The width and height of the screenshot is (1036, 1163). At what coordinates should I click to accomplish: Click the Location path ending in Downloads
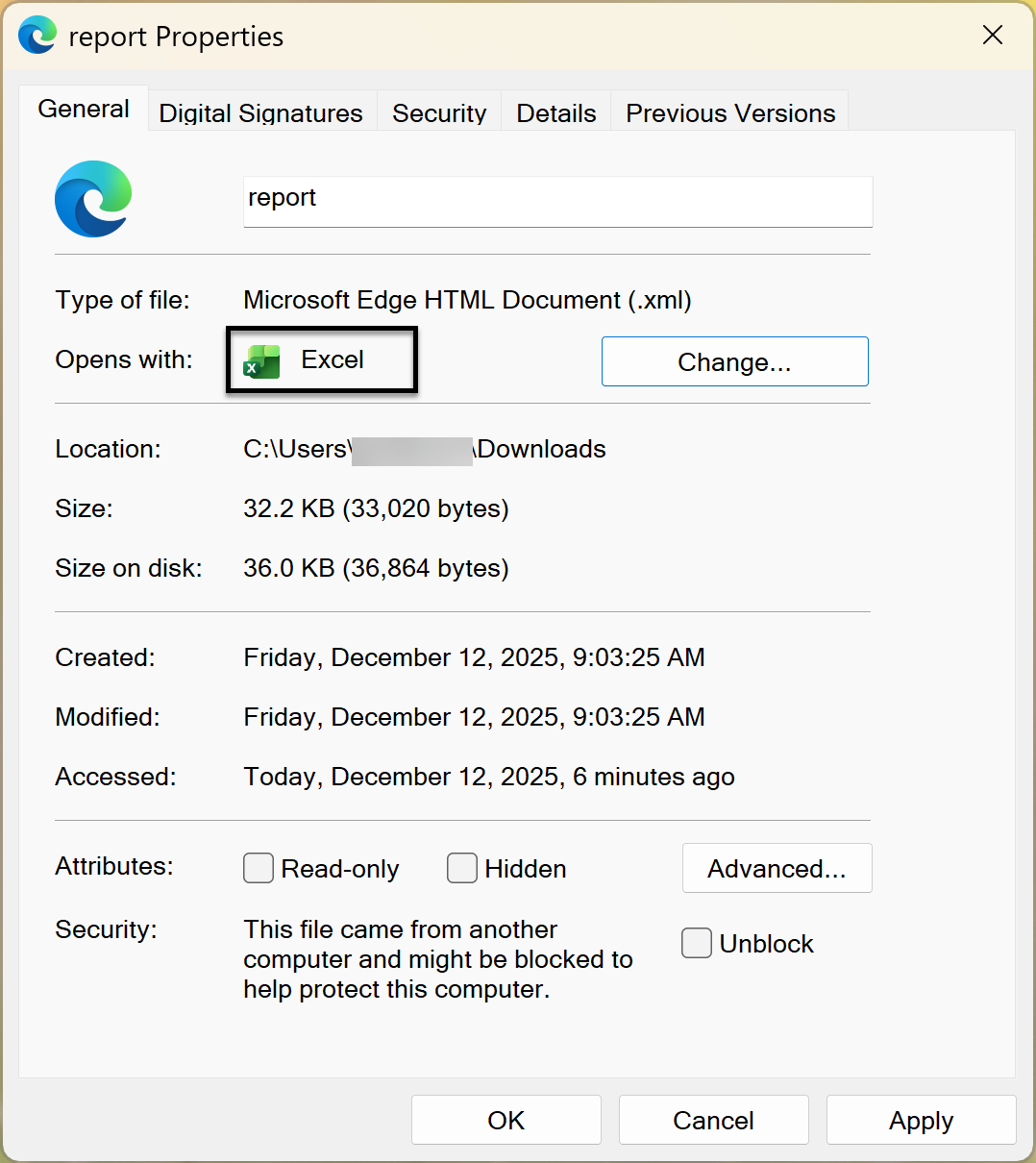coord(424,449)
